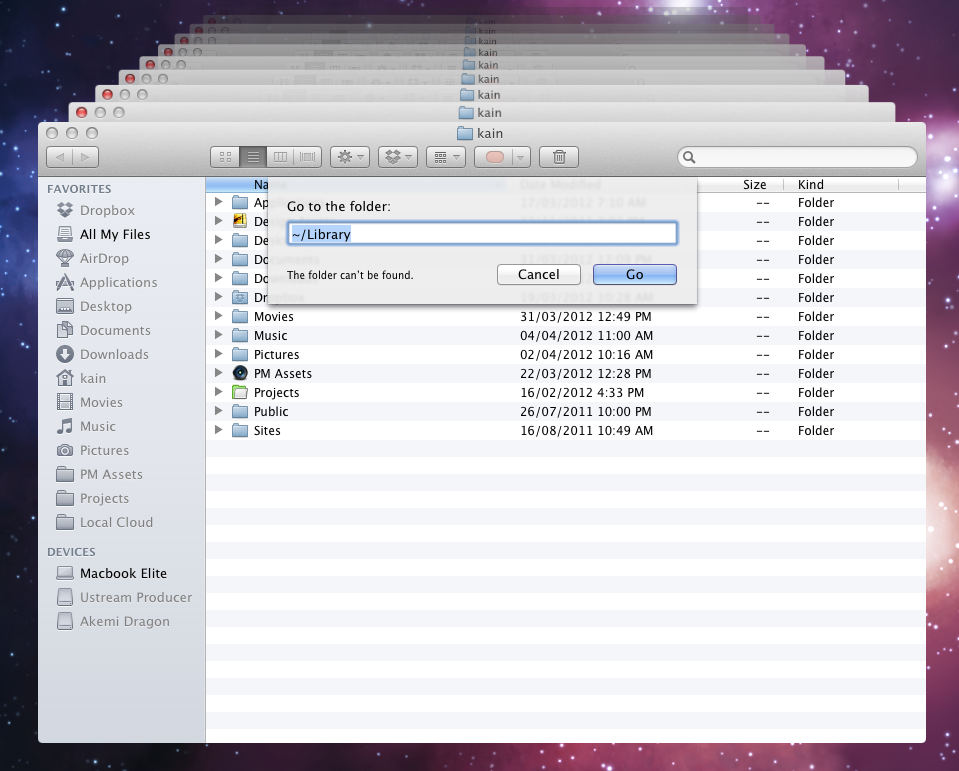The image size is (959, 771).
Task: Open Dropbox in Favorites sidebar
Action: 107,210
